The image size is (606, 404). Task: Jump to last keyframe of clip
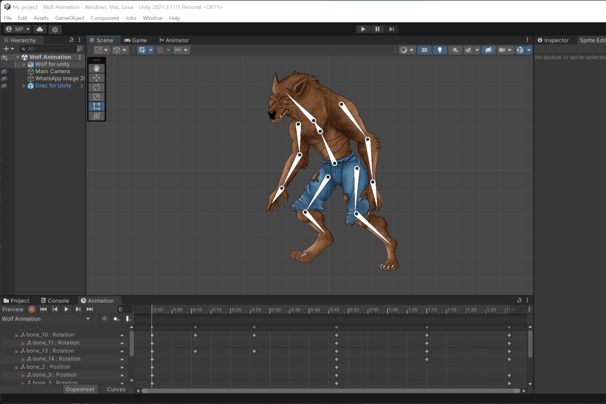(x=90, y=309)
